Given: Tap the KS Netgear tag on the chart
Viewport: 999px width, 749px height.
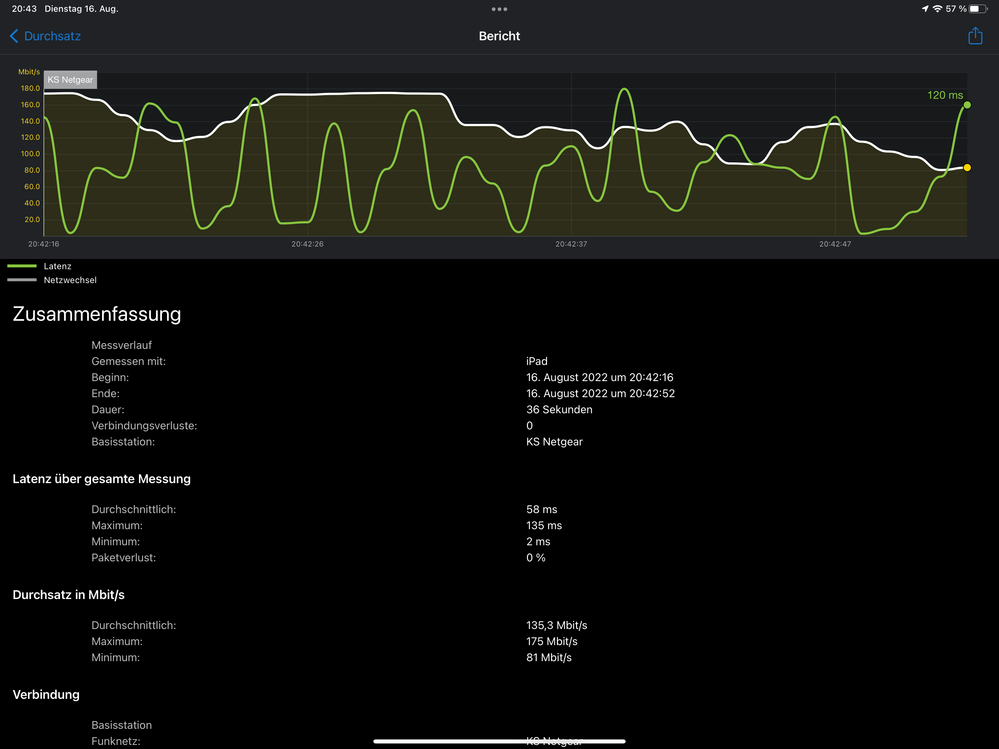Looking at the screenshot, I should (70, 79).
